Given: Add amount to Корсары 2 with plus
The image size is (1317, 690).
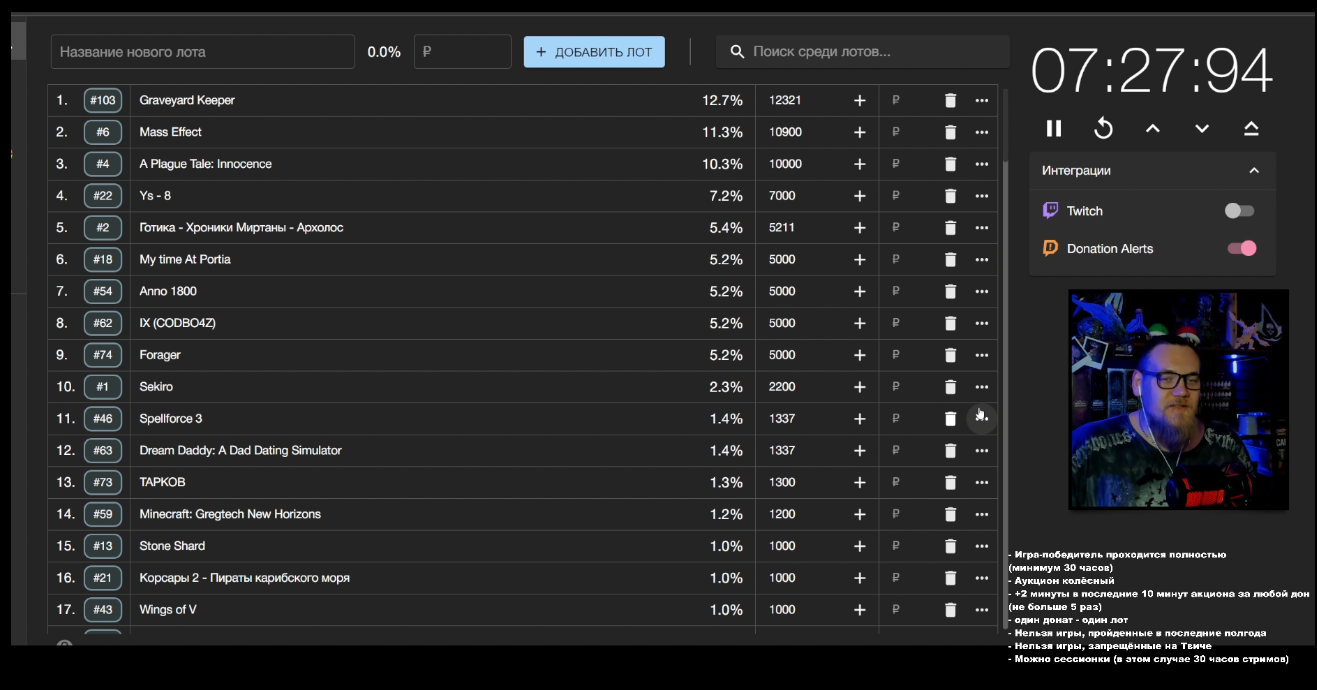Looking at the screenshot, I should [859, 578].
